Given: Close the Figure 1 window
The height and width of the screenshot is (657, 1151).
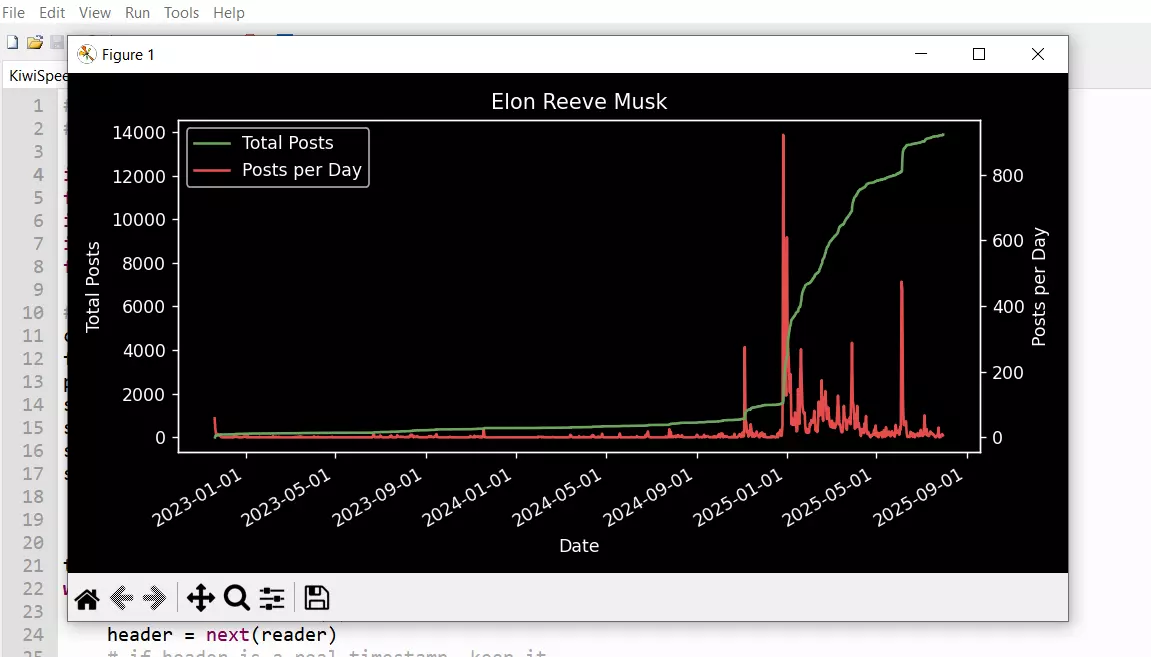Looking at the screenshot, I should (x=1037, y=54).
